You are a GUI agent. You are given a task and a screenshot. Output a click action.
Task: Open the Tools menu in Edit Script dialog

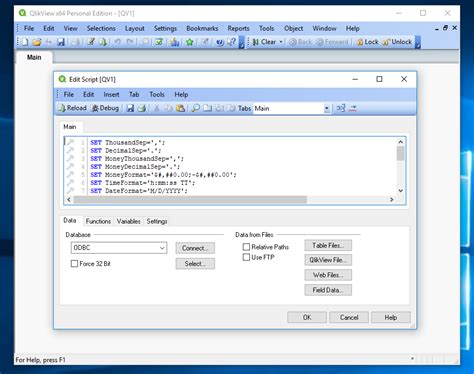[157, 95]
